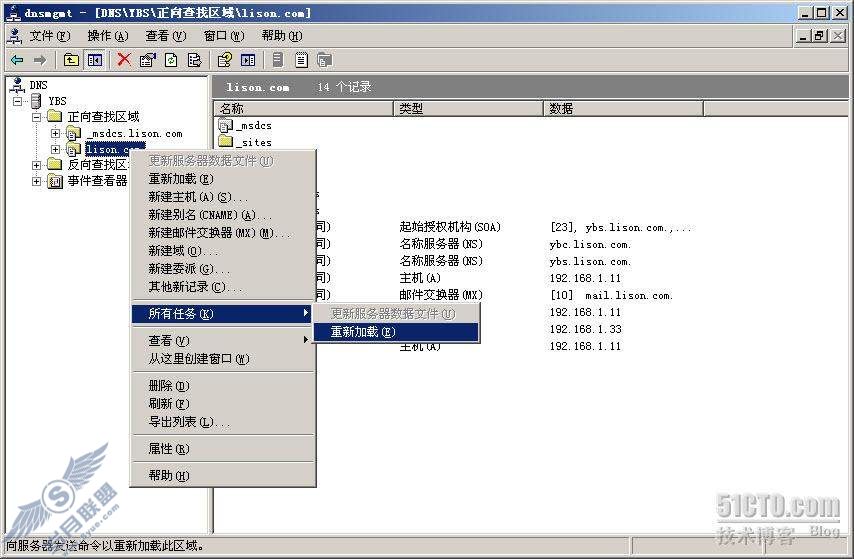Image resolution: width=854 pixels, height=559 pixels.
Task: Select 正向查找区域 folder in the tree
Action: [103, 117]
